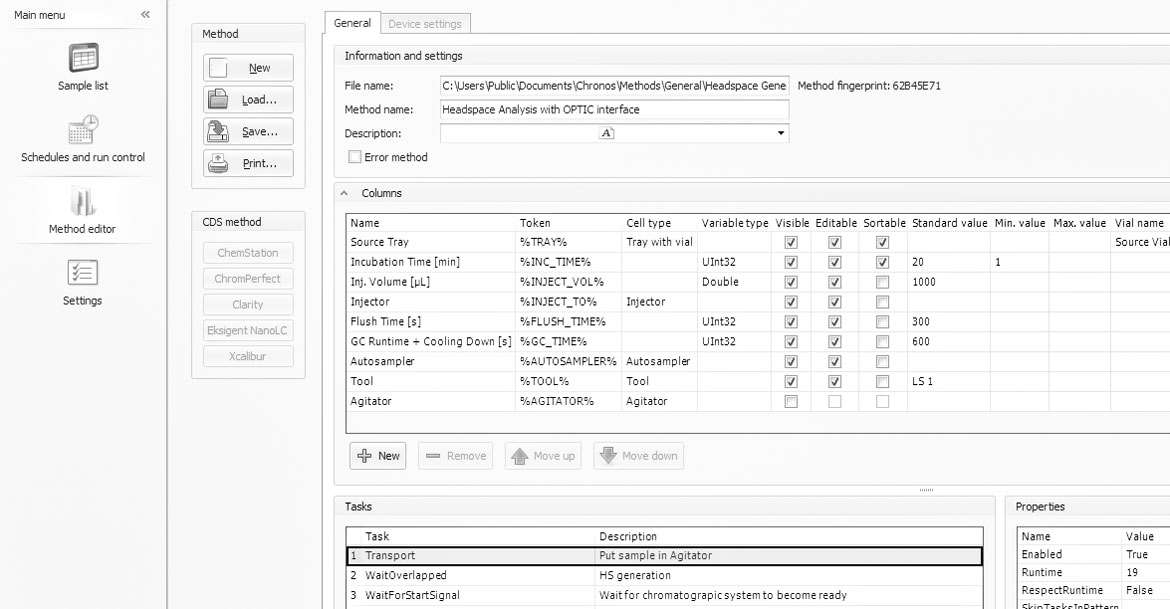Click the plus icon on the Columns New button
Screen dimensions: 1170x609
(364, 456)
